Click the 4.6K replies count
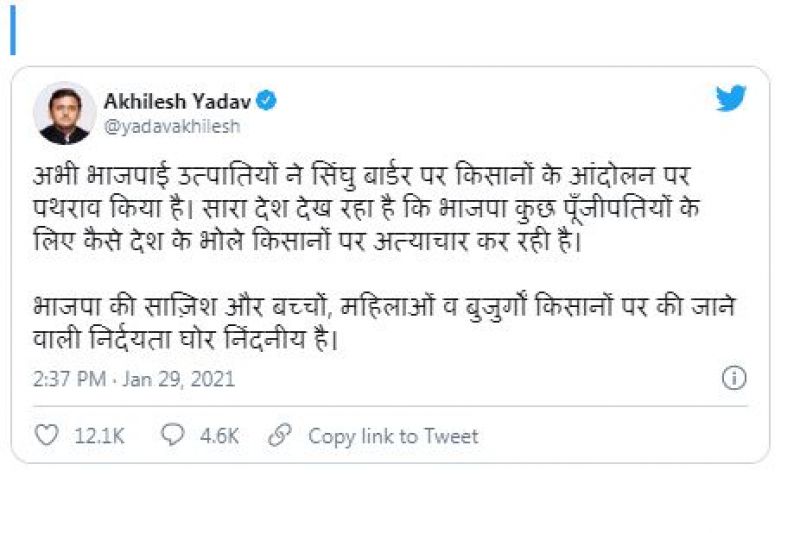The height and width of the screenshot is (533, 800). [219, 436]
